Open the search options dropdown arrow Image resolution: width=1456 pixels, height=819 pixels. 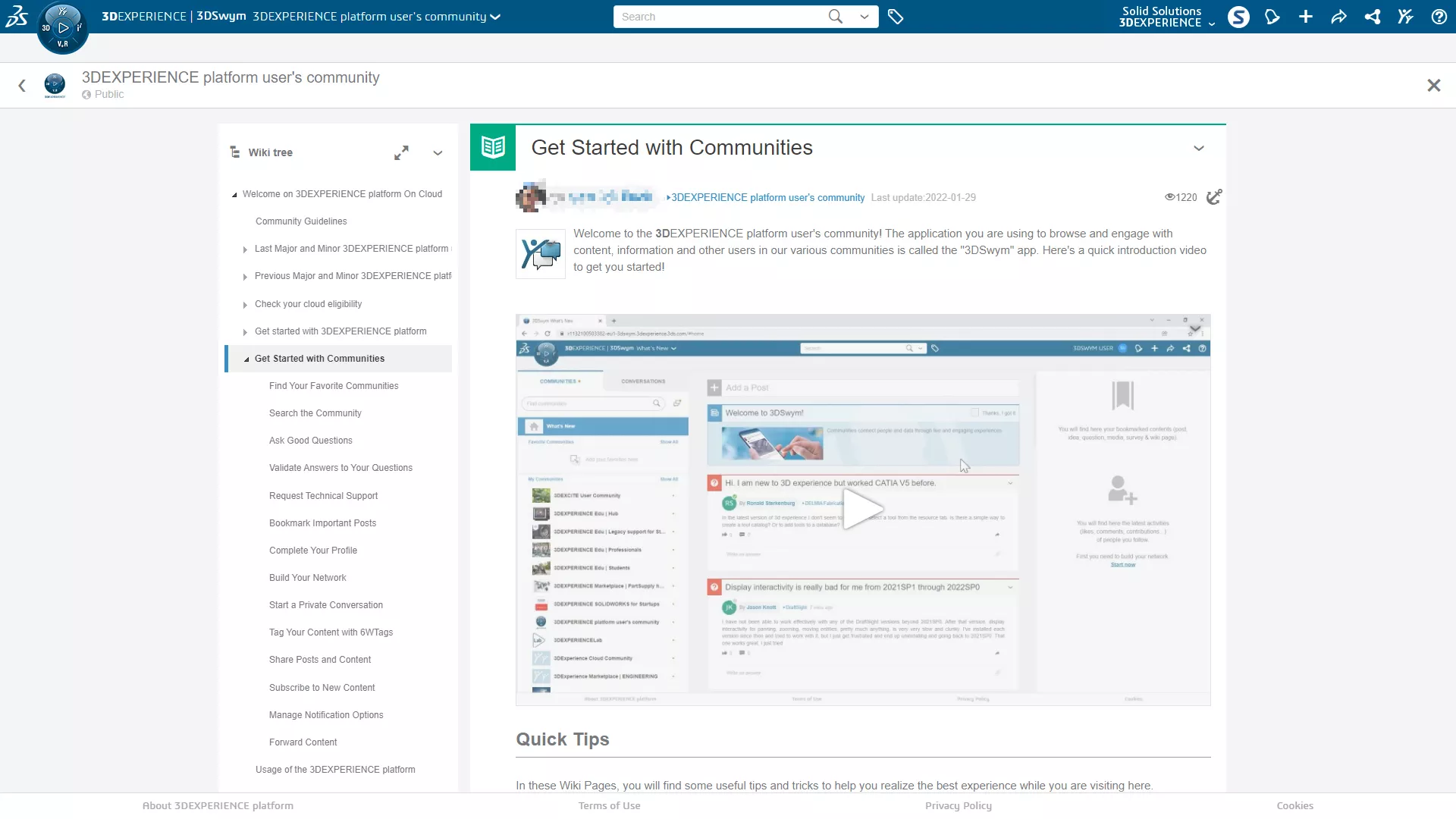(x=864, y=17)
